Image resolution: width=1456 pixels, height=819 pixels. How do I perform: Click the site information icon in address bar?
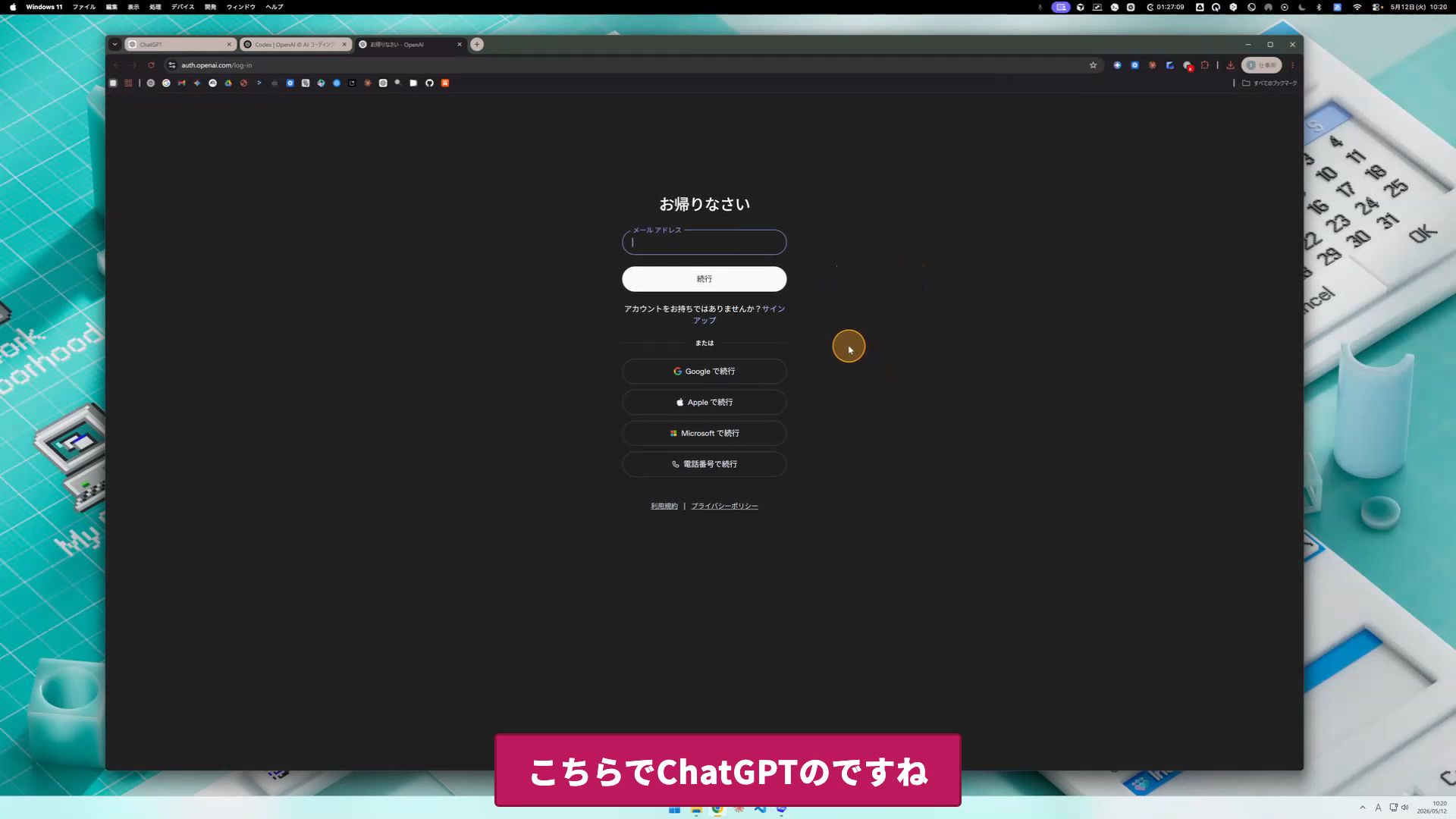(172, 65)
